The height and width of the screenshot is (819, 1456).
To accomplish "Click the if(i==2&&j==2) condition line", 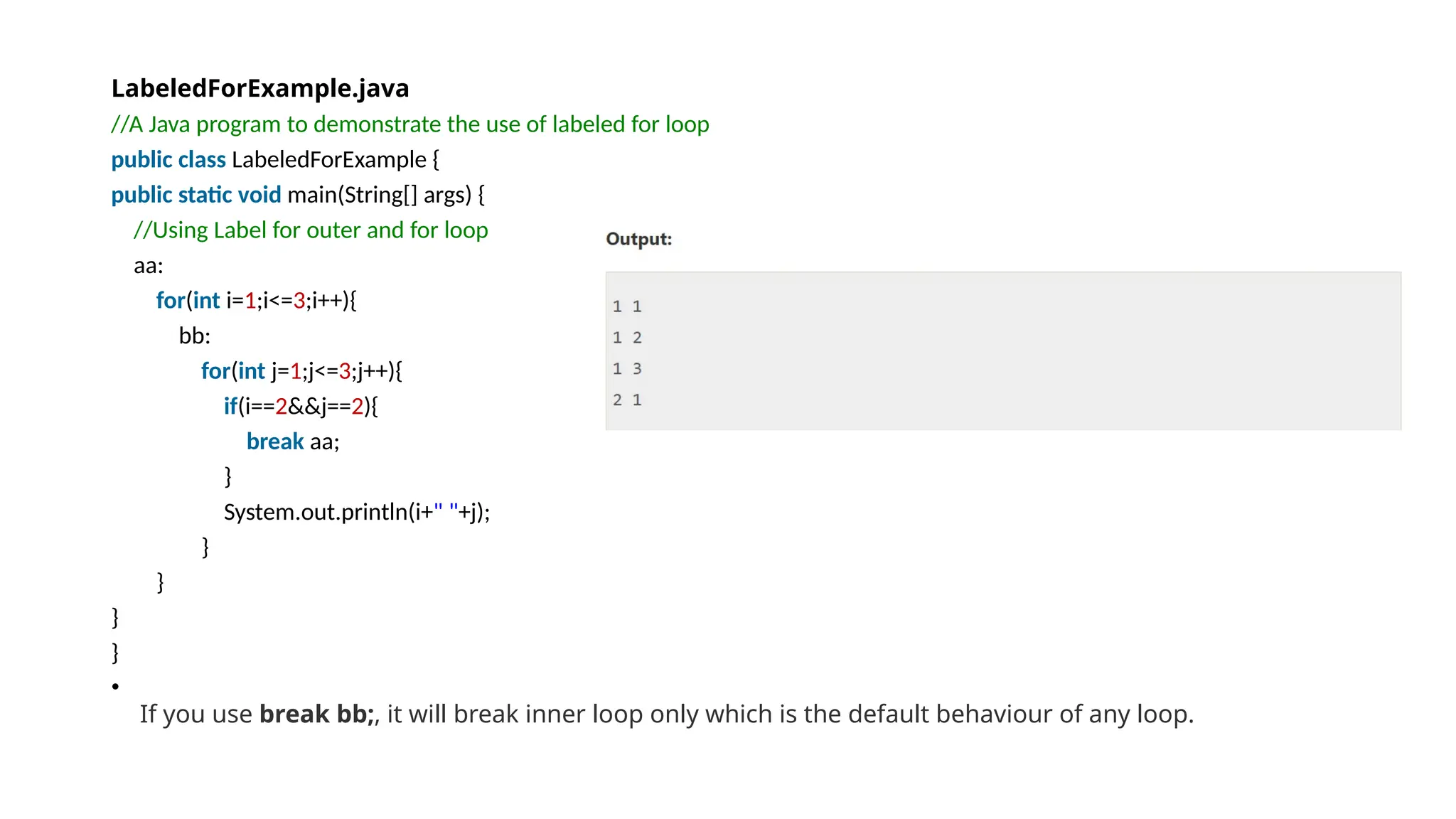I will [x=301, y=407].
